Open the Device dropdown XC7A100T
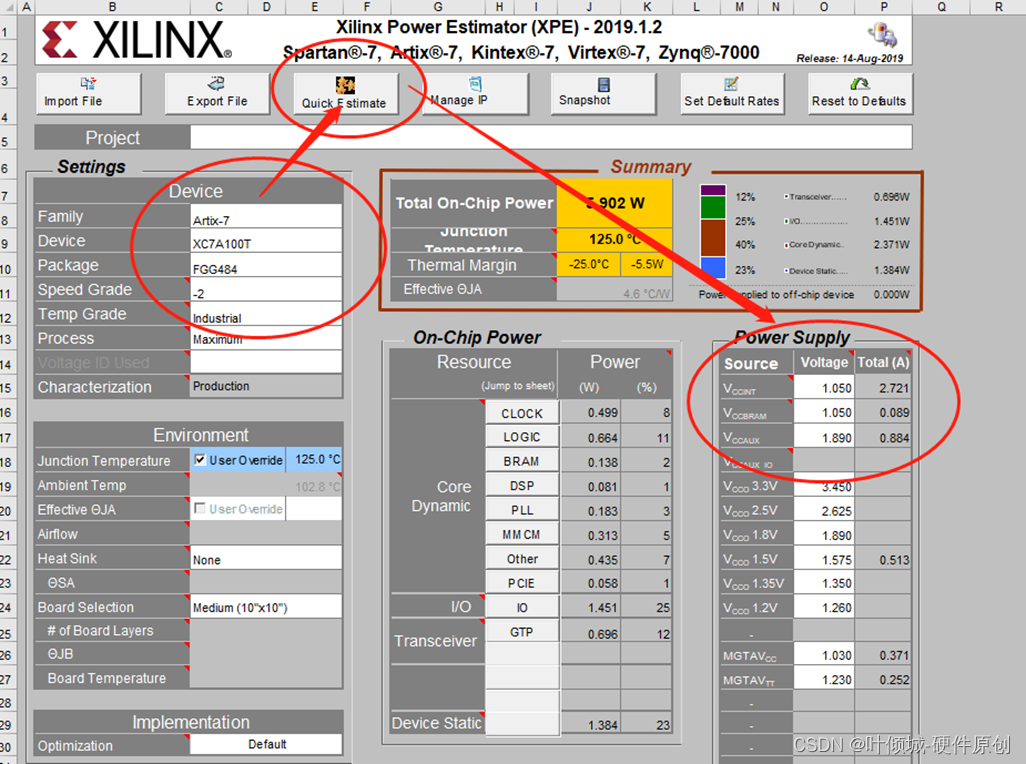Screen dimensions: 1026x764 pos(266,241)
